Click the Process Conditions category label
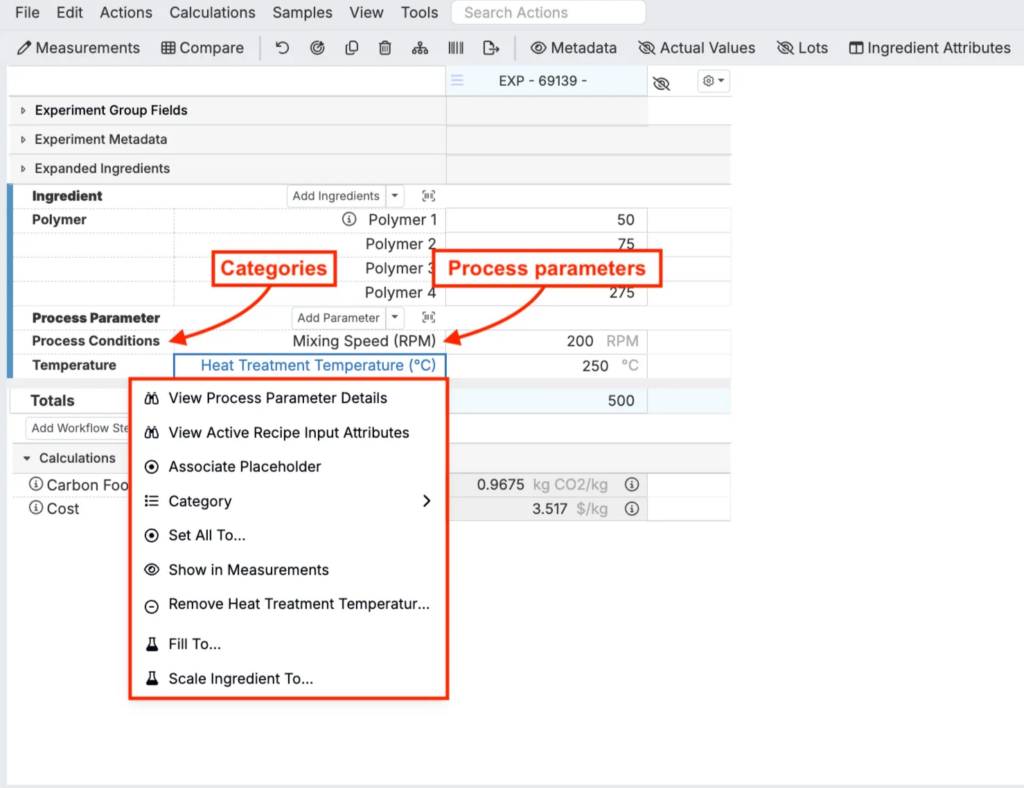The width and height of the screenshot is (1024, 788). tap(95, 341)
